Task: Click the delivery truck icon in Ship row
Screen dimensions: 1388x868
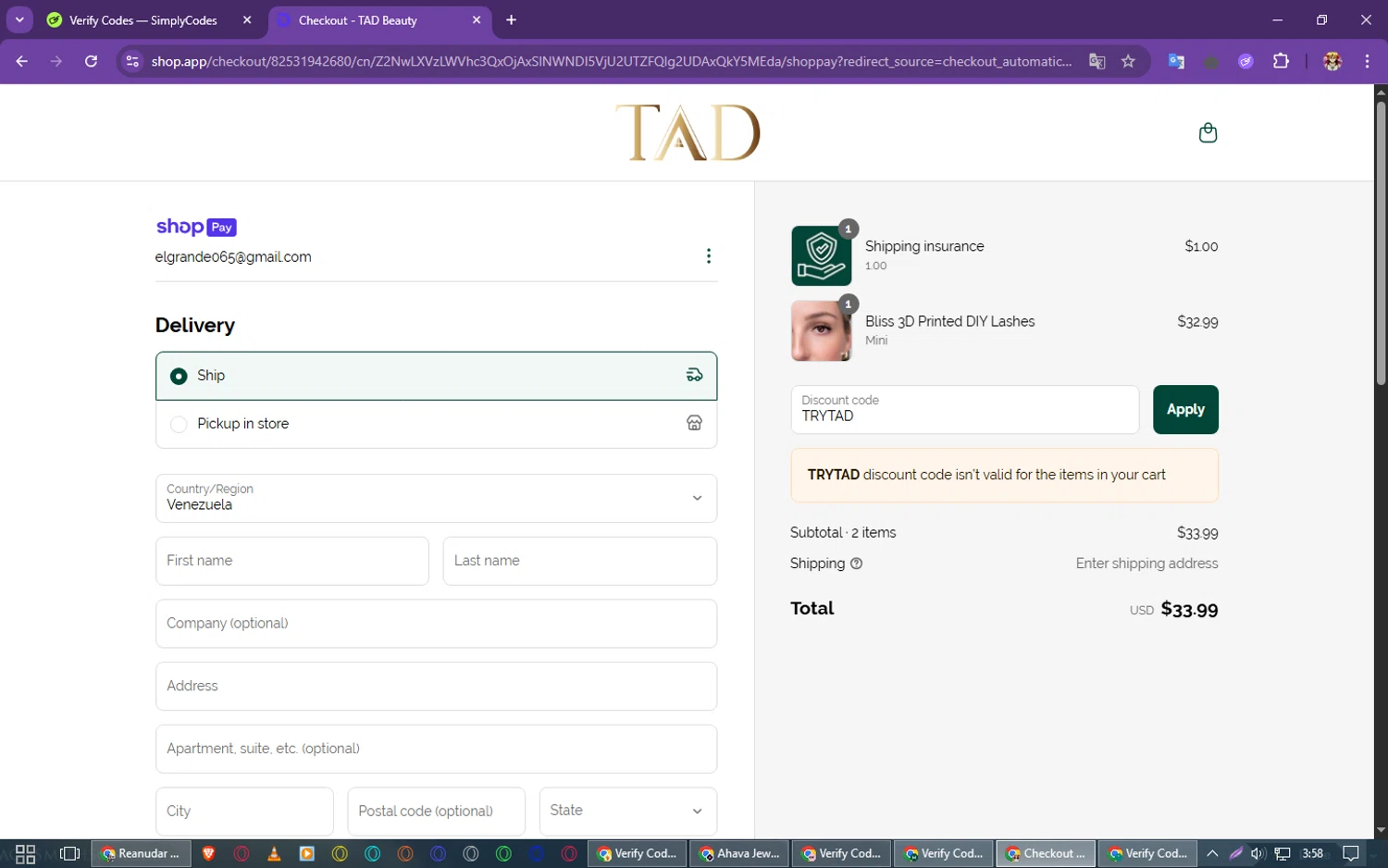Action: pyautogui.click(x=694, y=375)
